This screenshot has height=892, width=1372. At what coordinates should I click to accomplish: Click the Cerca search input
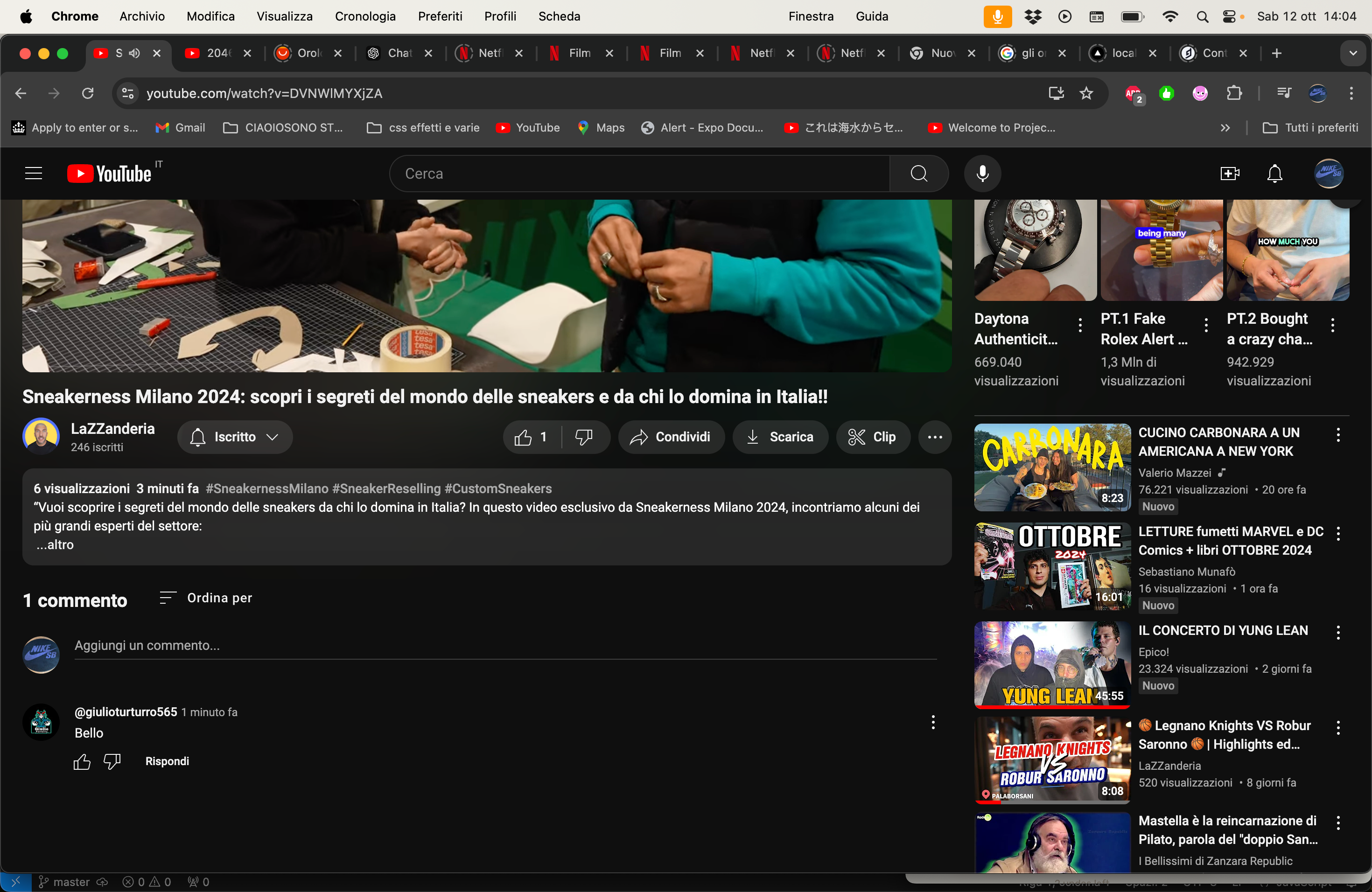(x=639, y=174)
